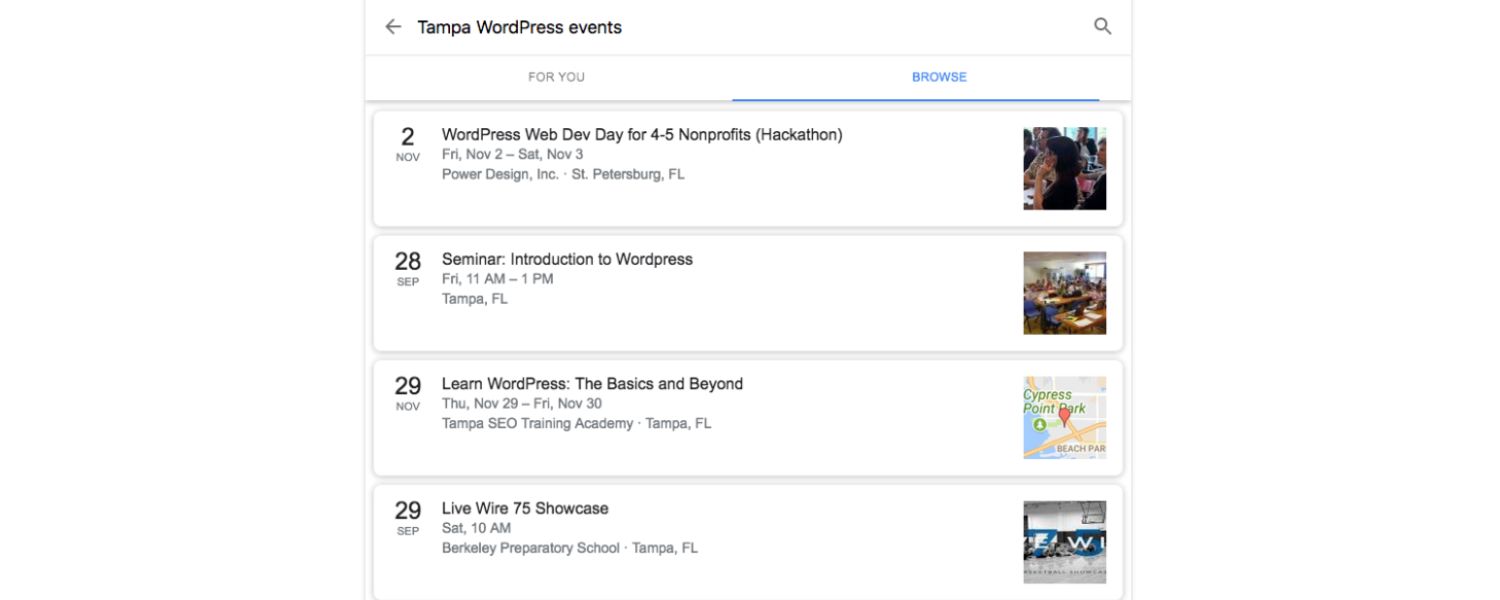
Task: Select the BROWSE tab
Action: point(939,77)
